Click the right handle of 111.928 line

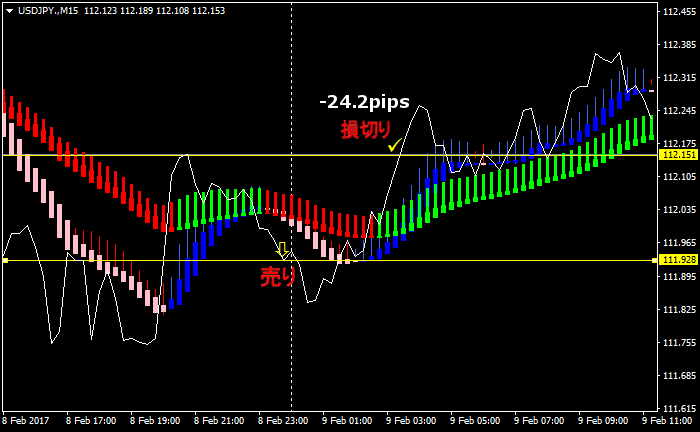pos(654,260)
